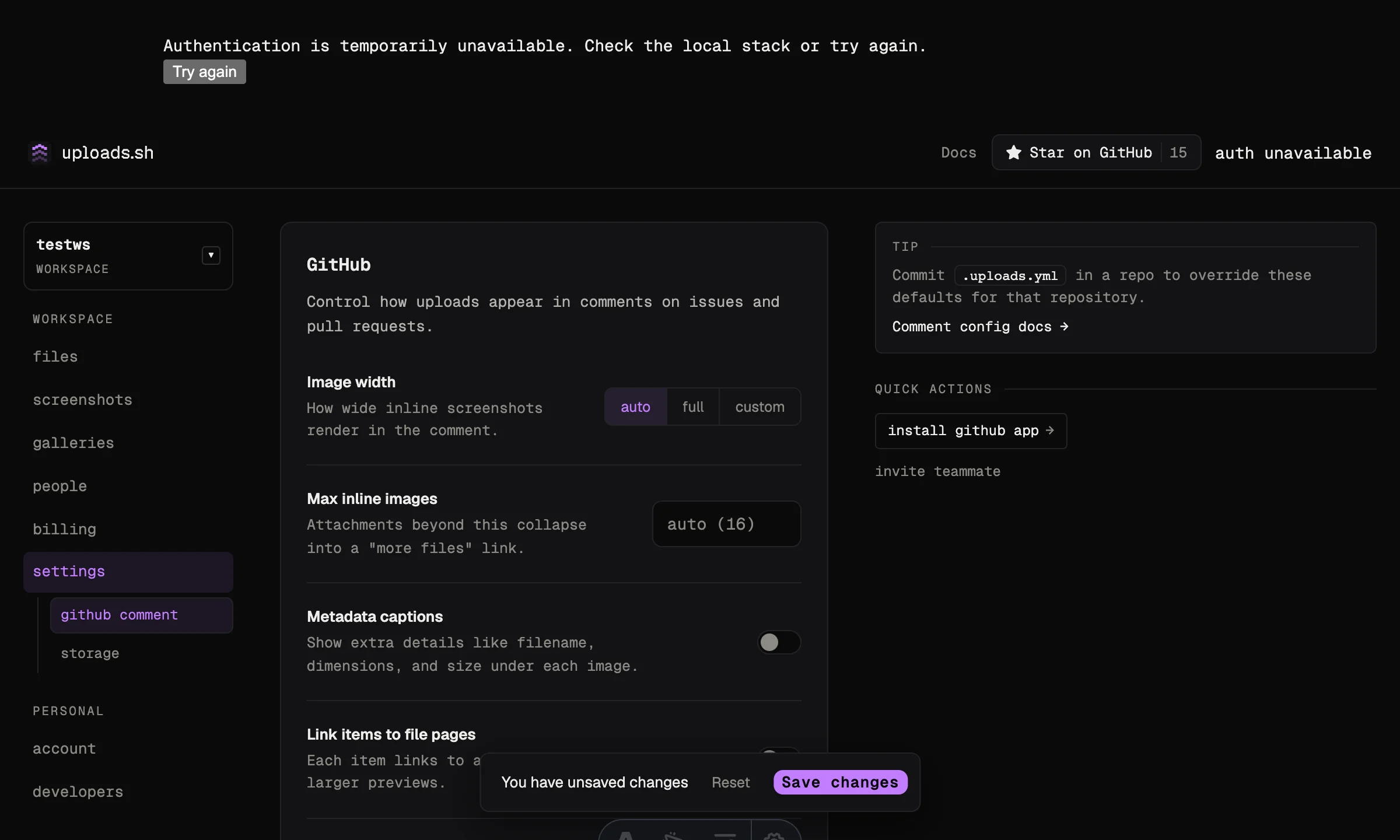This screenshot has height=840, width=1400.
Task: Toggle the Metadata captions switch
Action: [x=779, y=642]
